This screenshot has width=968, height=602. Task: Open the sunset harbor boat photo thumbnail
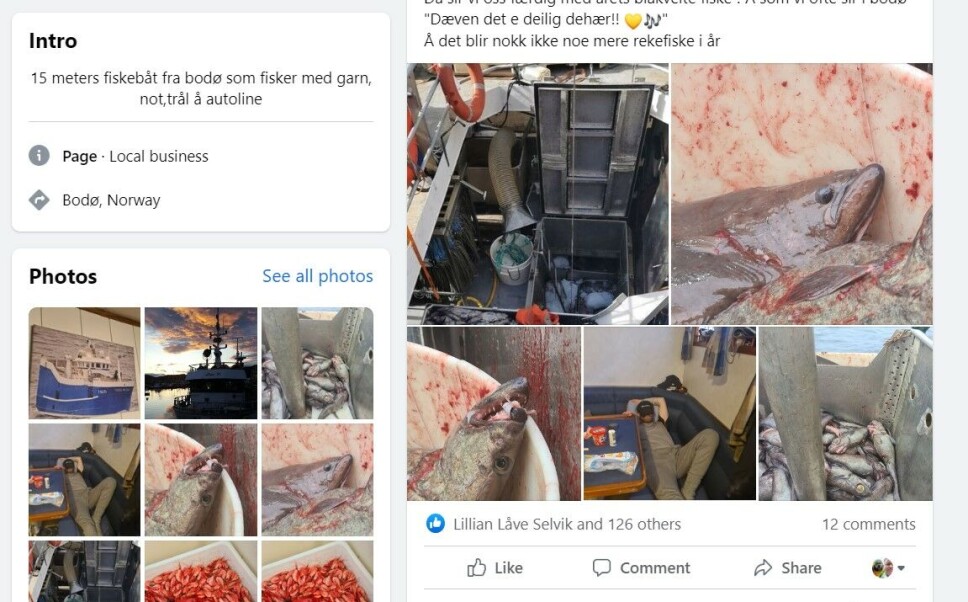coord(201,362)
